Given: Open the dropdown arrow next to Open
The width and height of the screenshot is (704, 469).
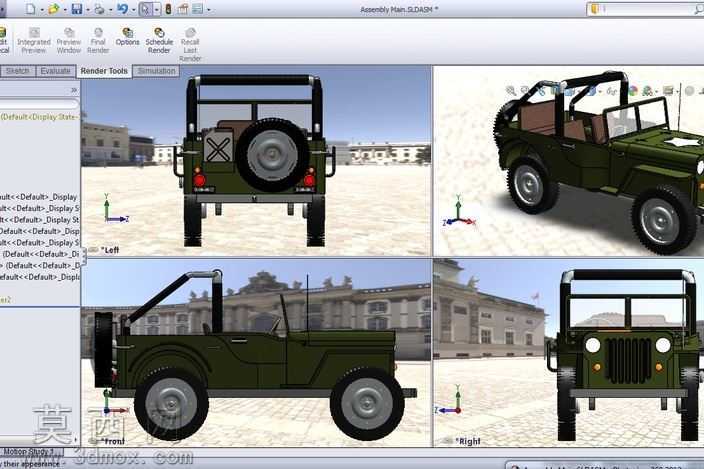Looking at the screenshot, I should coord(65,9).
